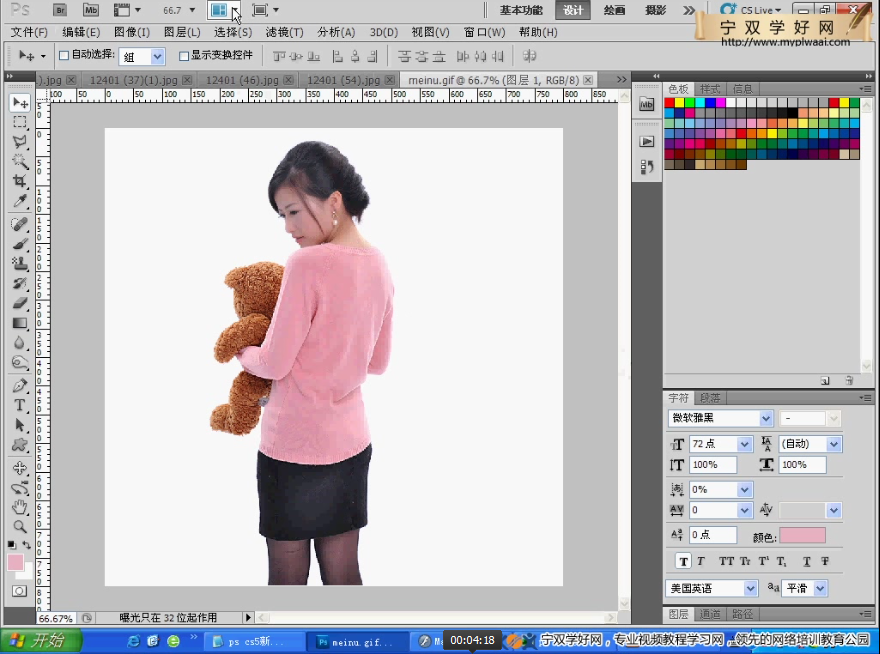Switch to the 样式 panel tab

(x=710, y=89)
